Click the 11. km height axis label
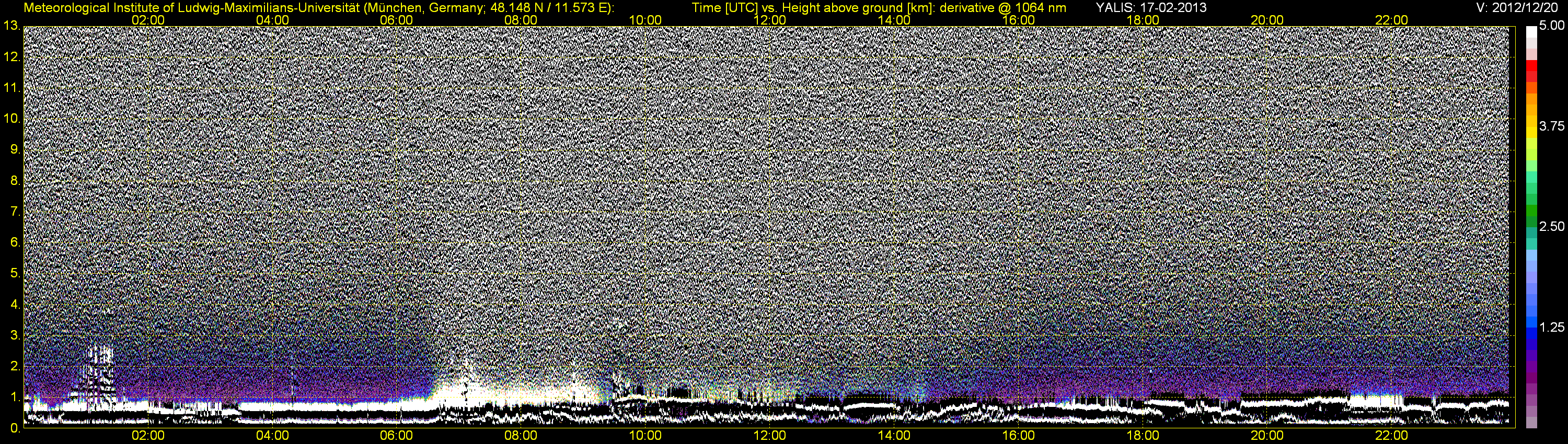Screen dimensions: 1568x444 [x=11, y=88]
